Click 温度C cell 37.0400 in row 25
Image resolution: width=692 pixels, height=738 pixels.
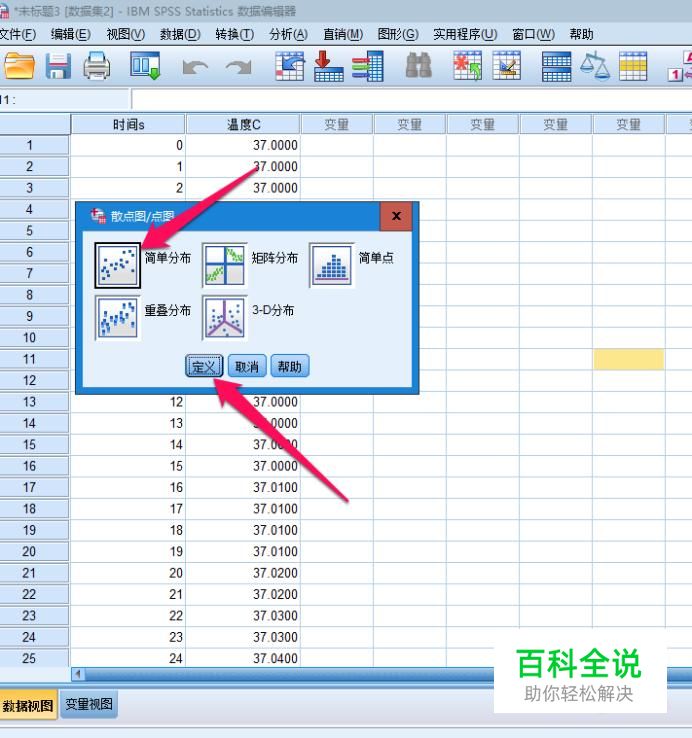click(x=243, y=658)
